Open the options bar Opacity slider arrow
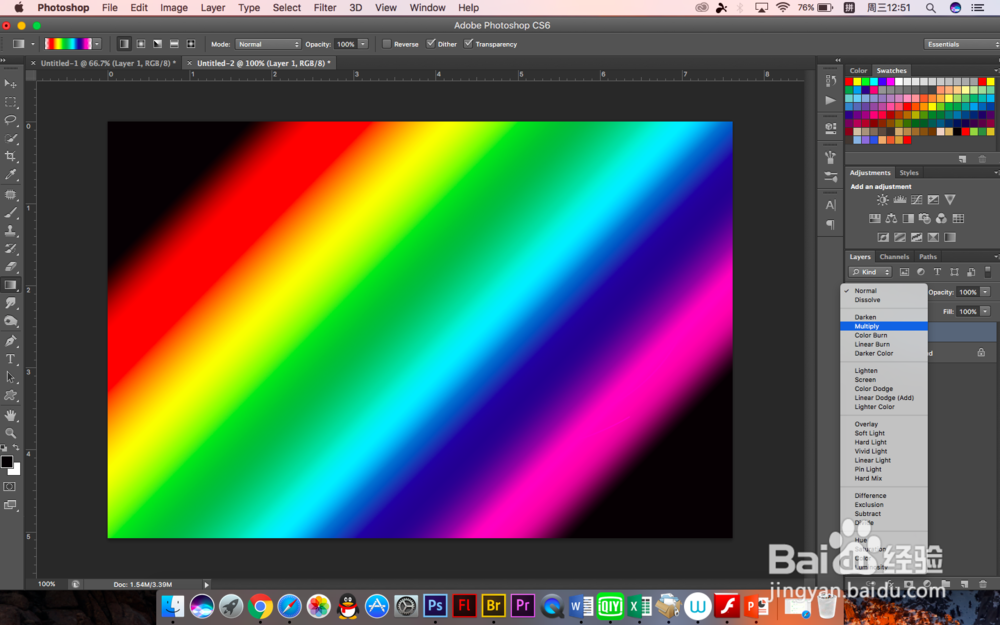The image size is (1000, 625). tap(363, 44)
